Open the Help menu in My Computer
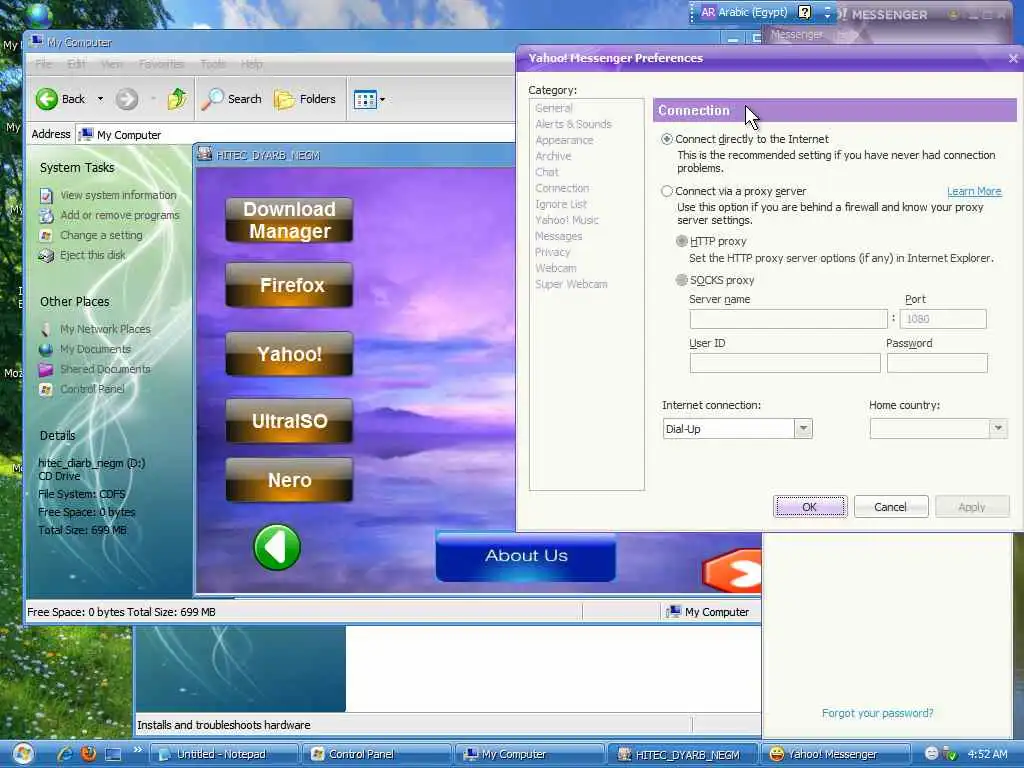Viewport: 1024px width, 768px height. click(251, 64)
